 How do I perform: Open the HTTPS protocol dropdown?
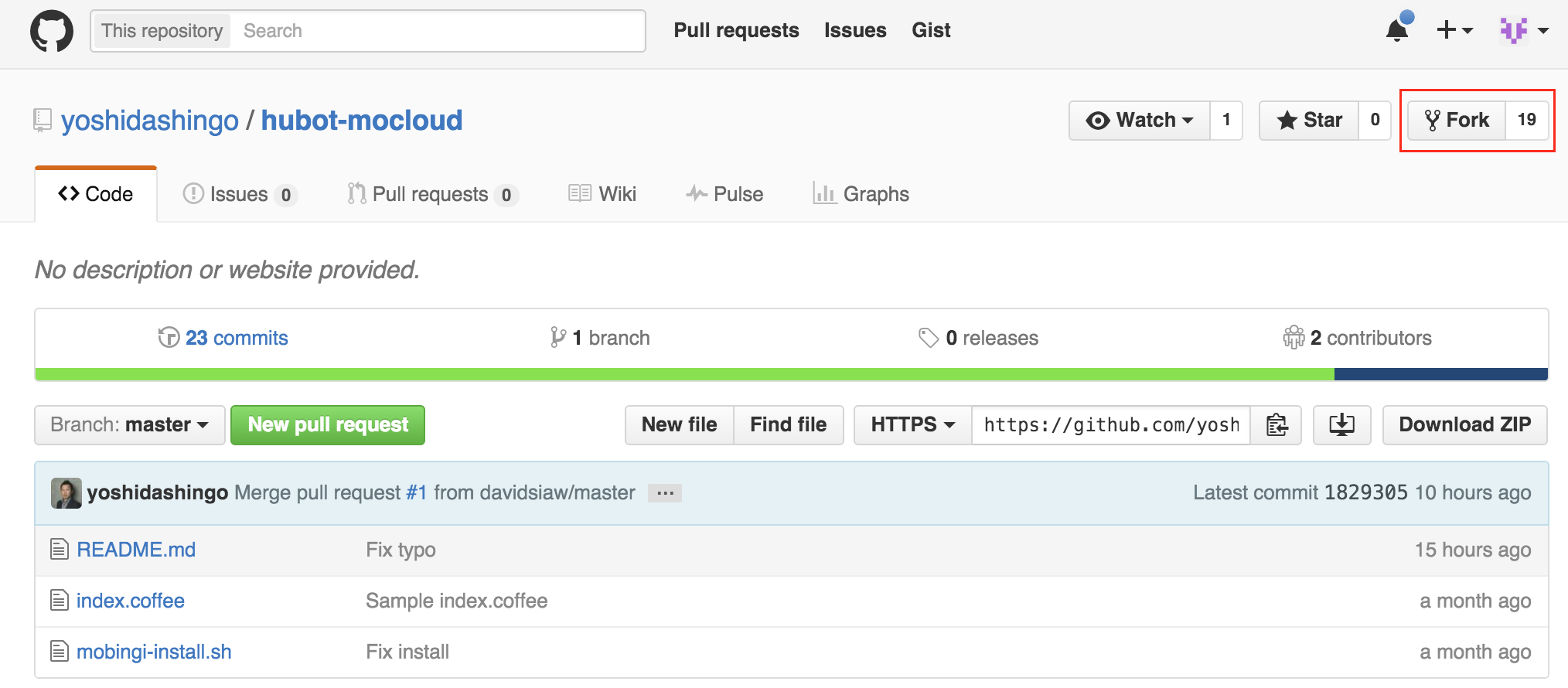click(x=913, y=425)
